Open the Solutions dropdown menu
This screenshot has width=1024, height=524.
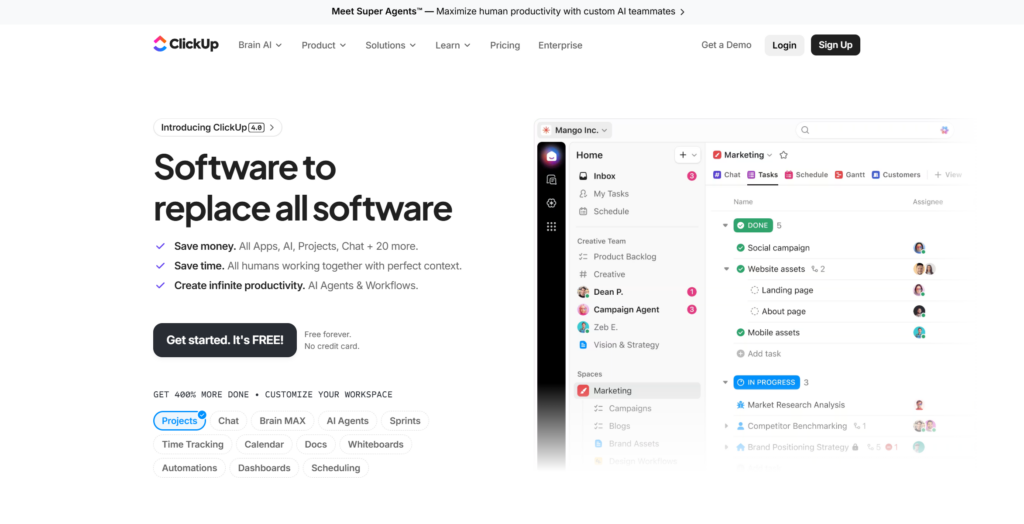pyautogui.click(x=391, y=45)
